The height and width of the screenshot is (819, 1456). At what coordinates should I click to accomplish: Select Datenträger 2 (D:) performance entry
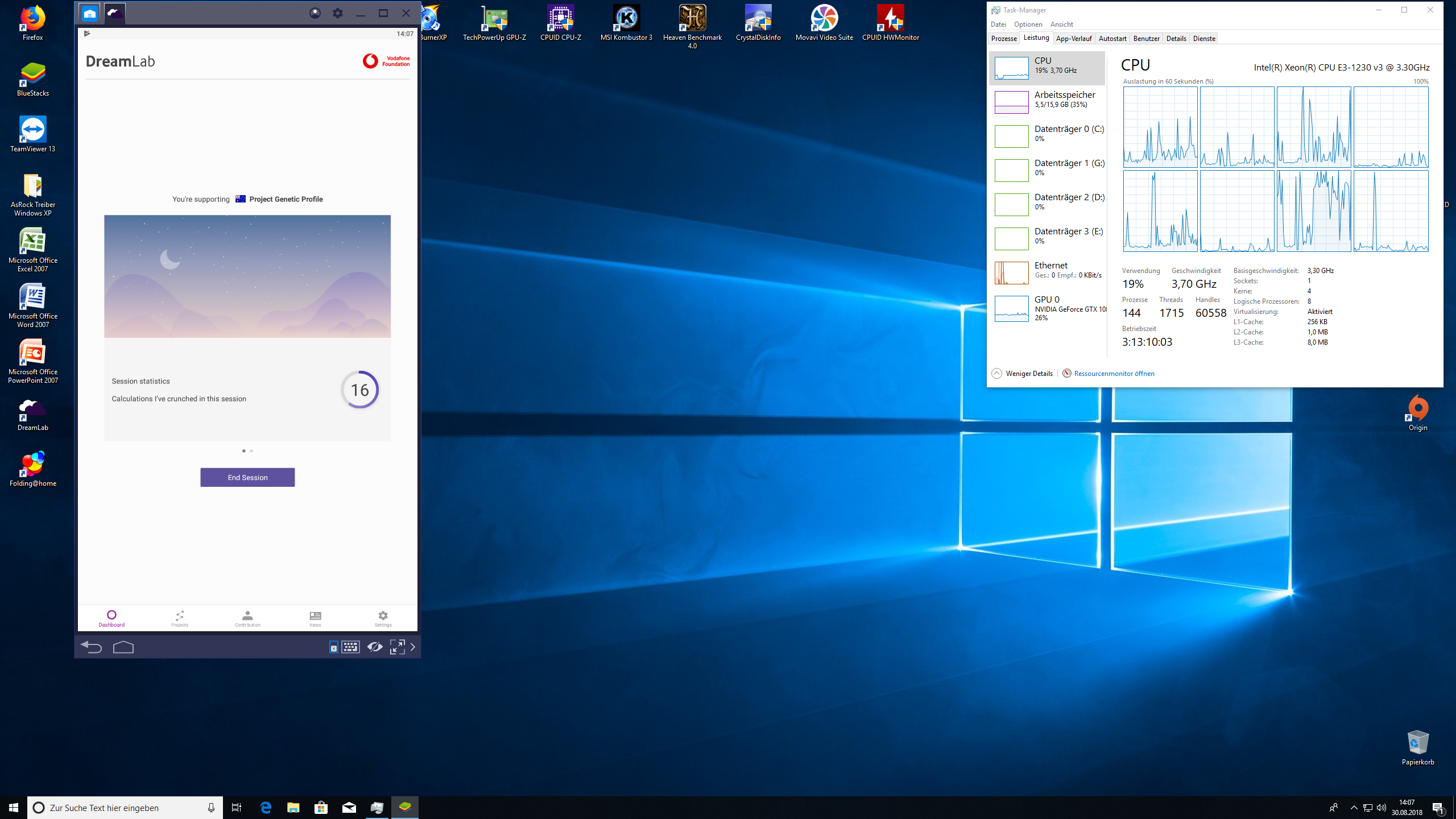pos(1047,205)
